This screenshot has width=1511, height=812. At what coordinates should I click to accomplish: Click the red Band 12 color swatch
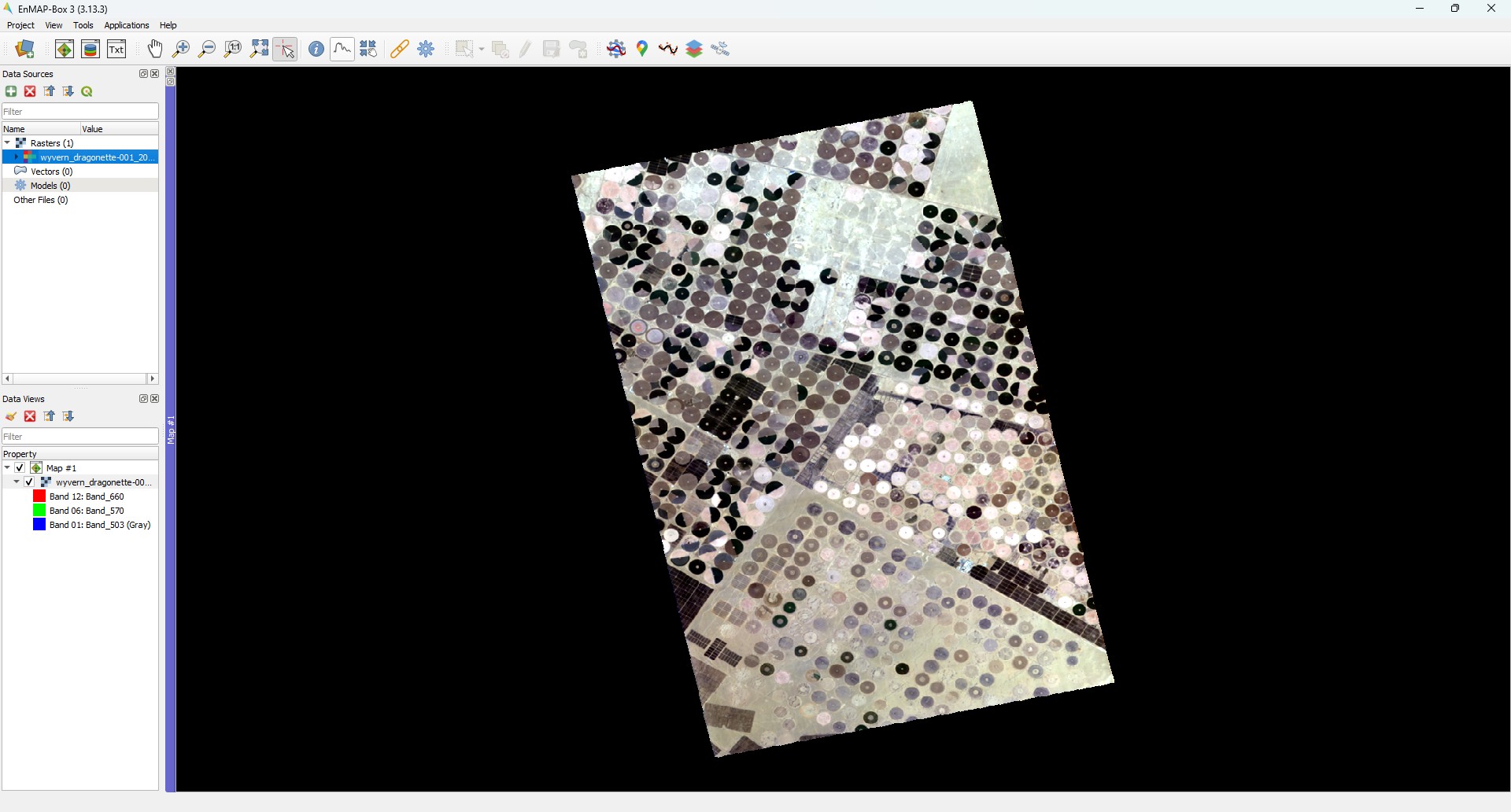(x=39, y=496)
